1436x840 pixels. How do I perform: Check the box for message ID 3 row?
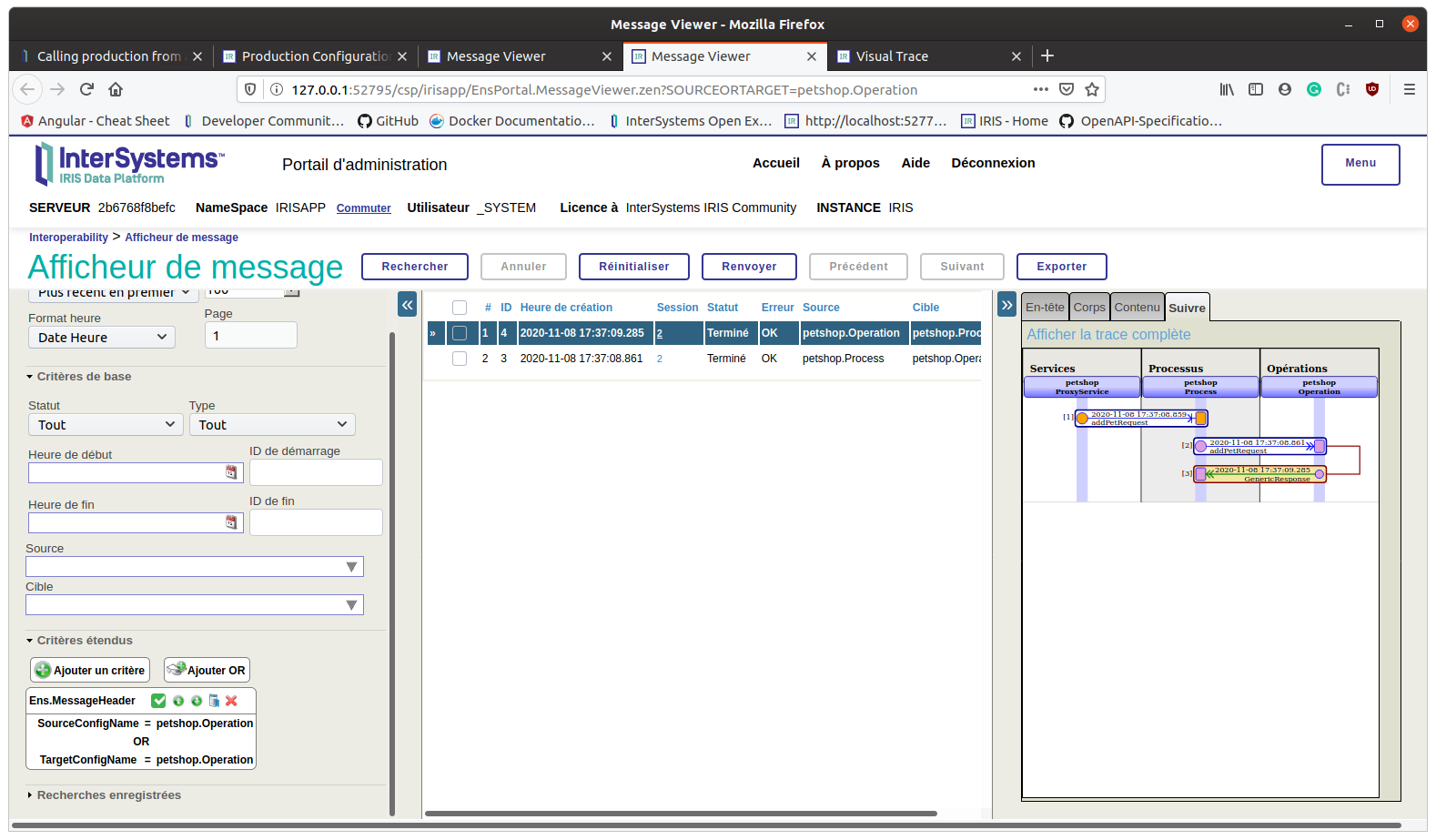coord(460,359)
